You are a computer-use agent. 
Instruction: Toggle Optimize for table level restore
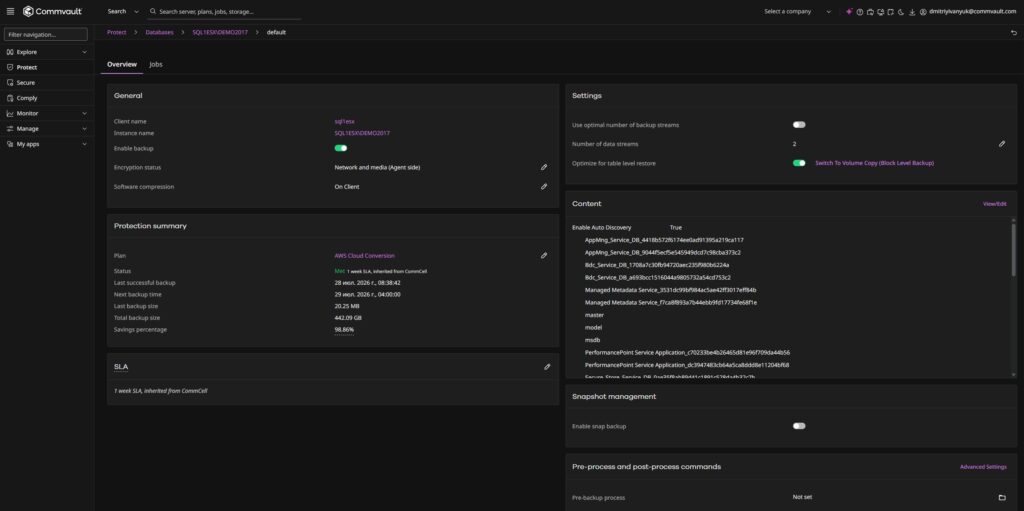tap(799, 163)
